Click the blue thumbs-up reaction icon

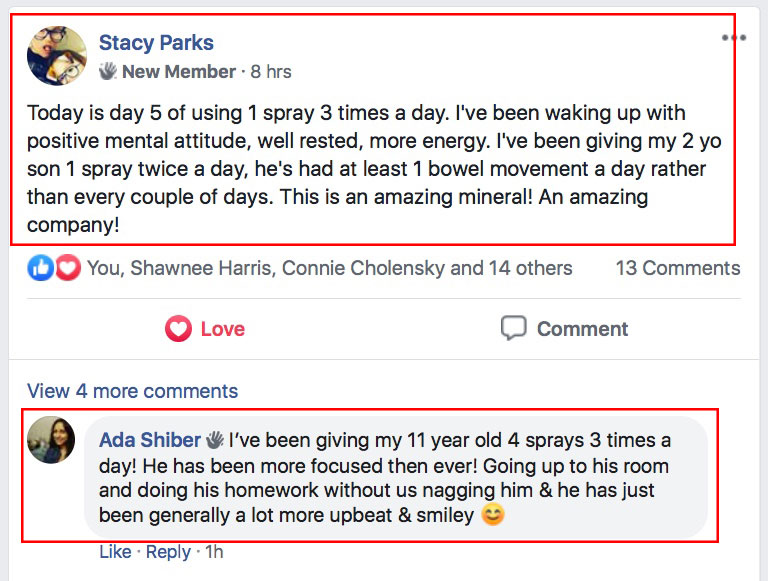click(x=40, y=268)
